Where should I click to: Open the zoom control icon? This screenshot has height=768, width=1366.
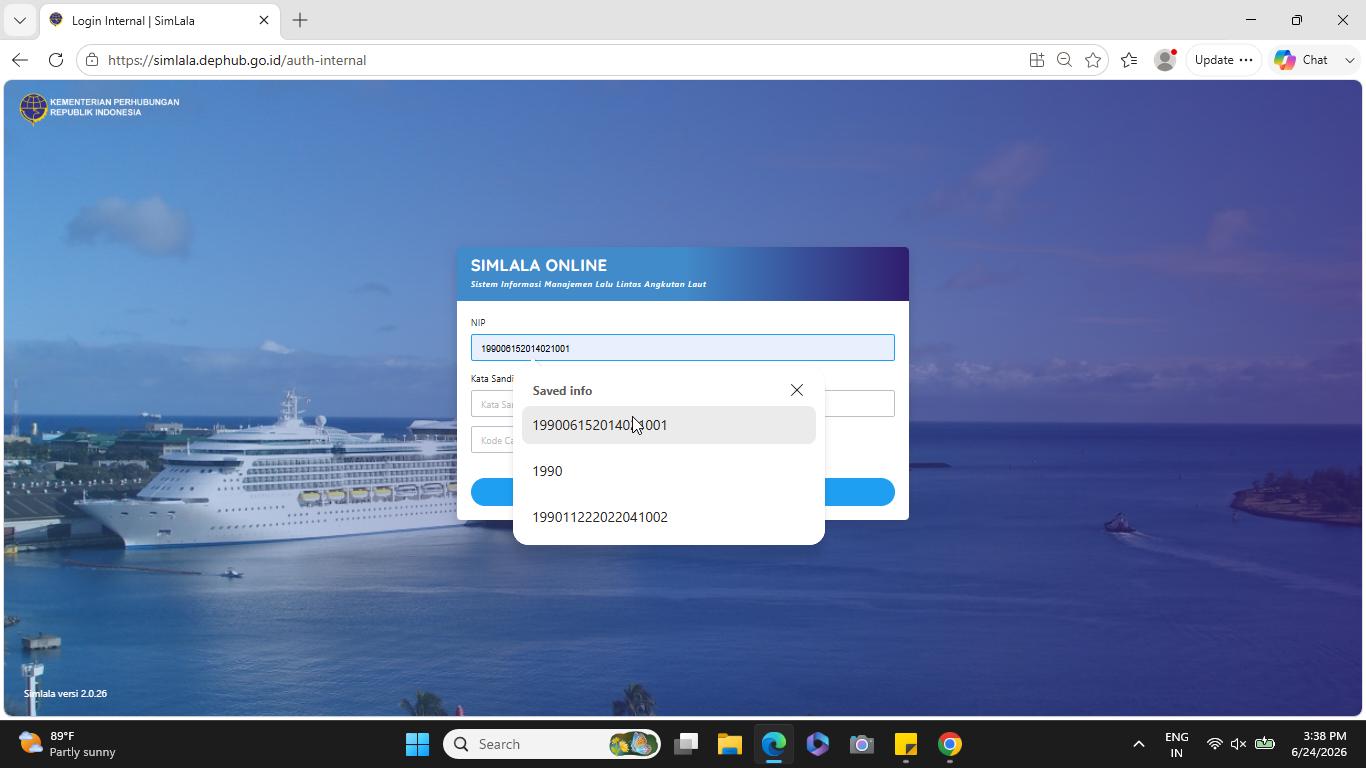coord(1065,60)
